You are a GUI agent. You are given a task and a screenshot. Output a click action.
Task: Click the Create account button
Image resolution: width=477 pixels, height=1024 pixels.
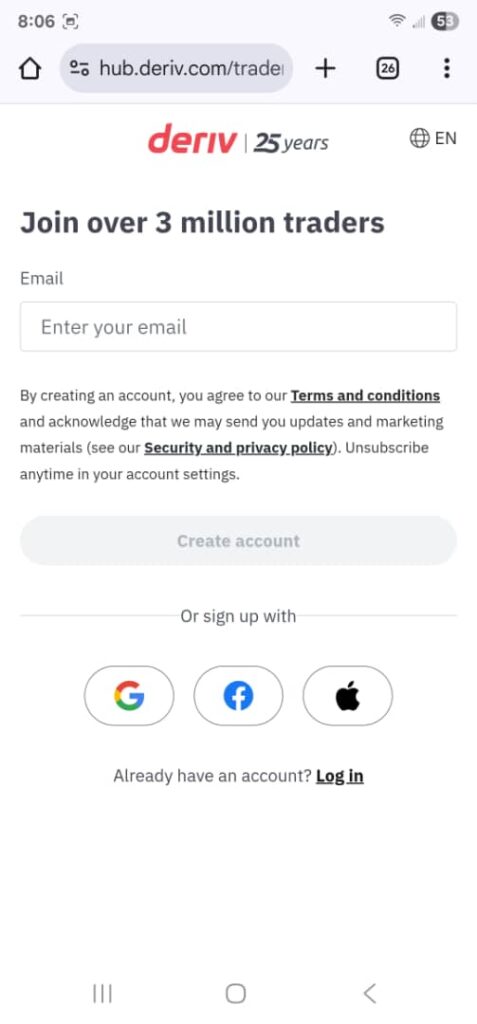tap(238, 541)
